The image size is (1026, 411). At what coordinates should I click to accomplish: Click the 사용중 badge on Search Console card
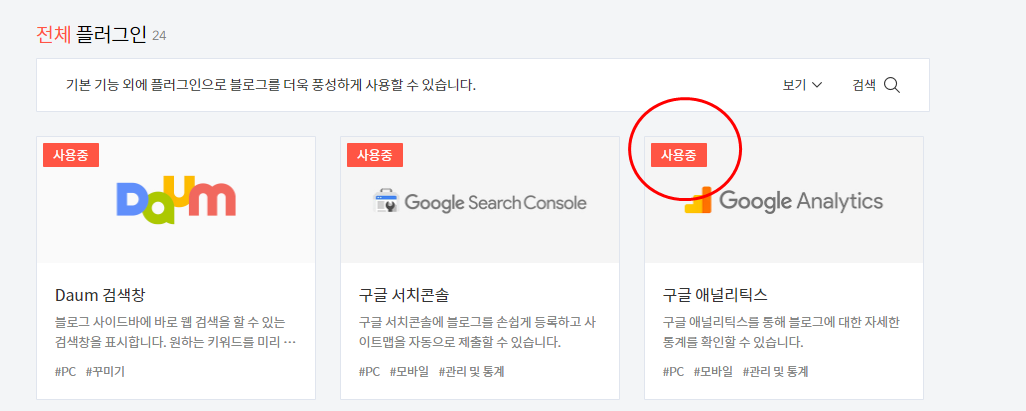(x=375, y=155)
